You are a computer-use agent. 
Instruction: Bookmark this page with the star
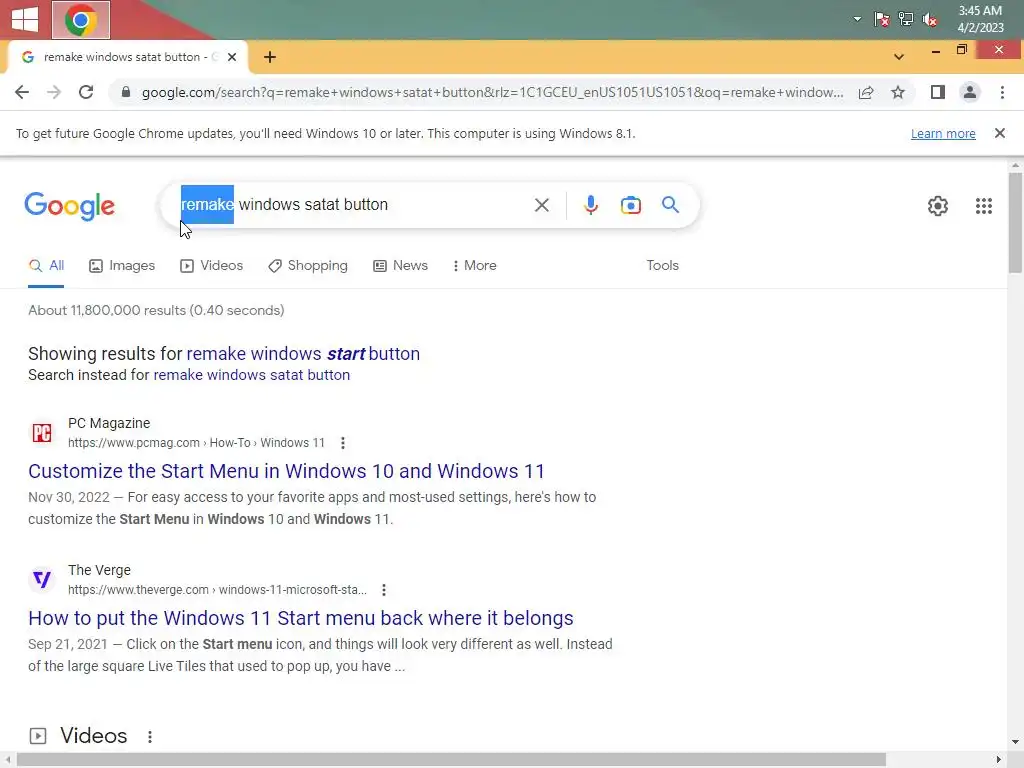pyautogui.click(x=898, y=92)
